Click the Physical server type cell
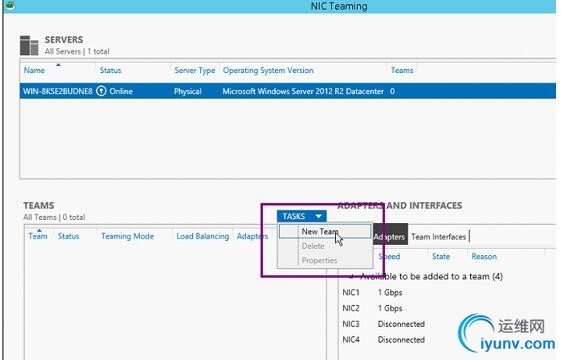The width and height of the screenshot is (561, 360). pos(187,91)
